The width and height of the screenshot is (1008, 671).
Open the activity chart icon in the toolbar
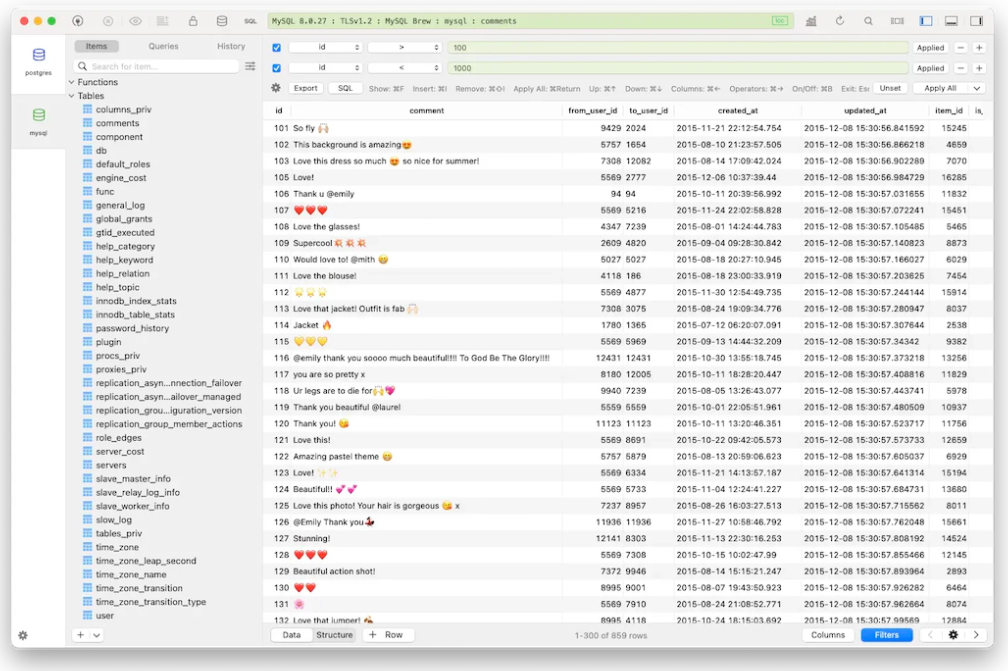pyautogui.click(x=811, y=21)
